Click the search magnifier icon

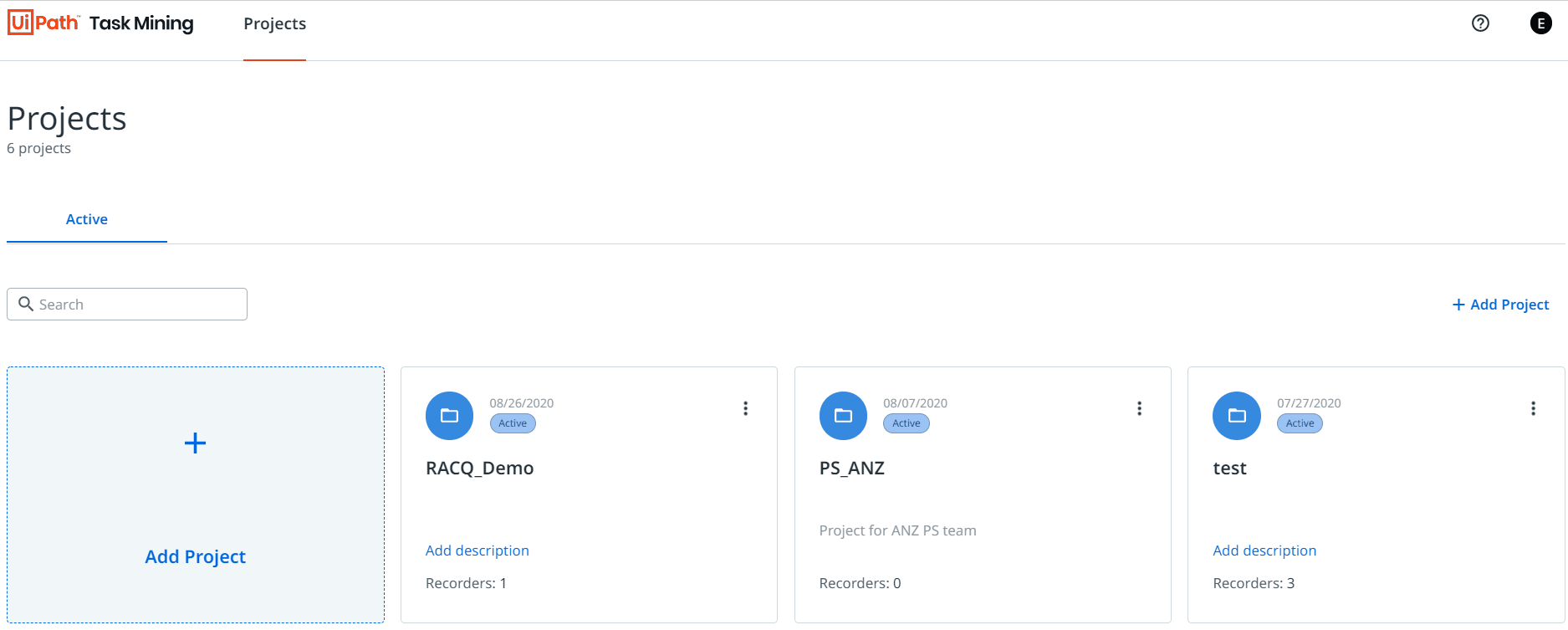tap(26, 304)
